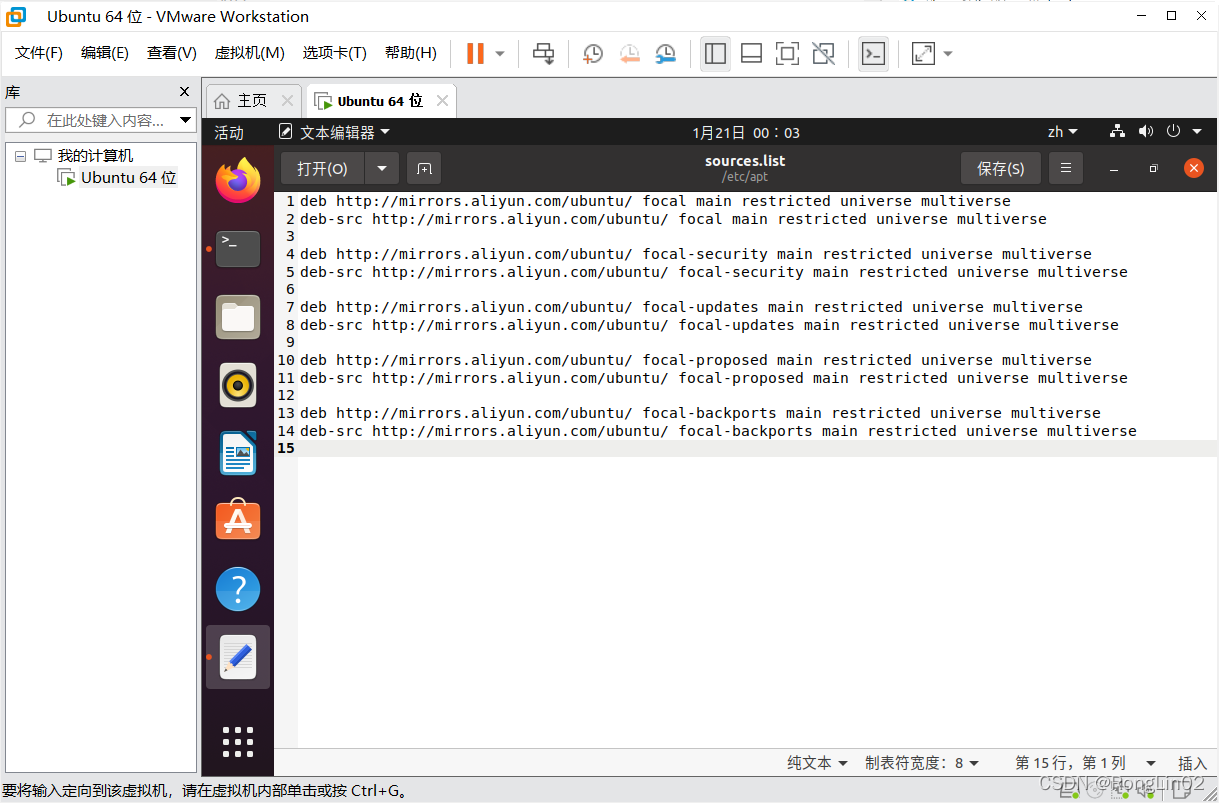Collapse the 我的计算机 tree node
This screenshot has width=1219, height=803.
click(x=20, y=156)
